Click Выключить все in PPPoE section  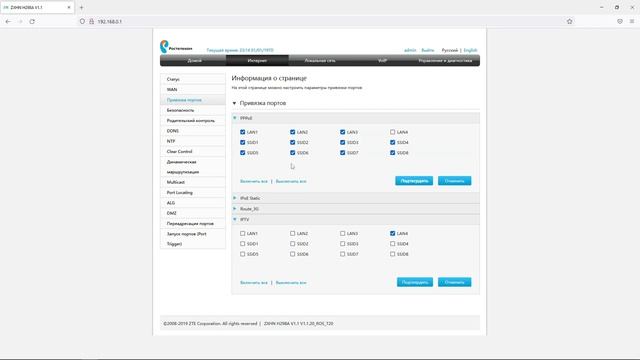coord(291,181)
